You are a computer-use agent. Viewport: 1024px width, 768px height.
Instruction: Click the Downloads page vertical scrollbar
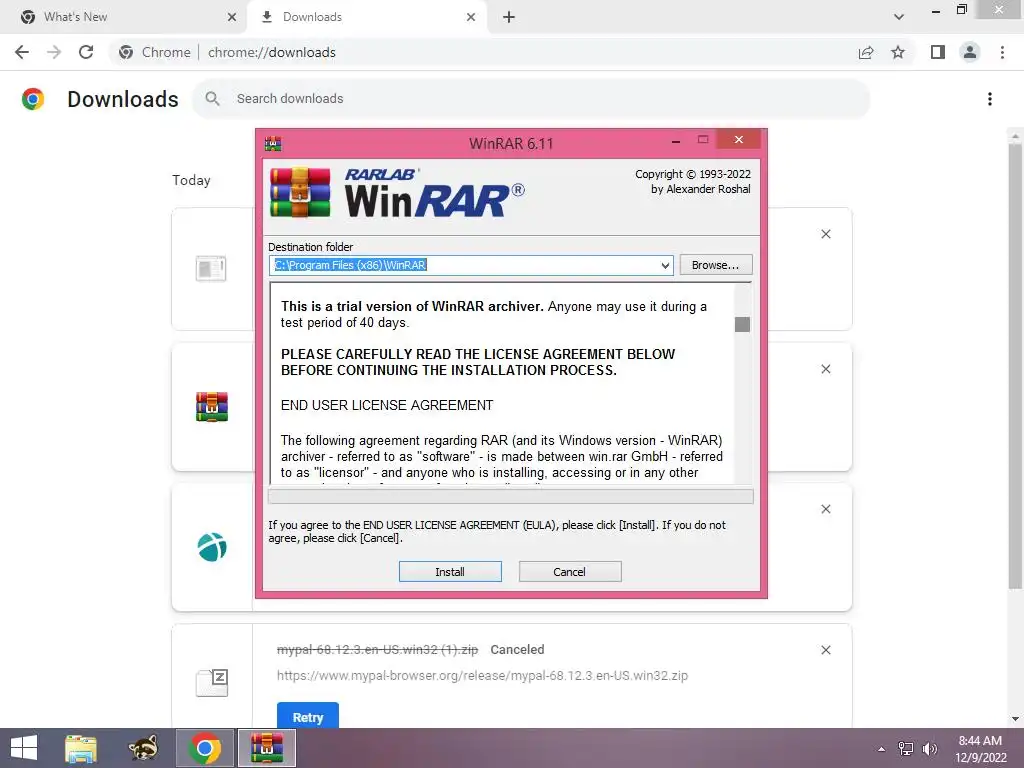[x=1015, y=366]
